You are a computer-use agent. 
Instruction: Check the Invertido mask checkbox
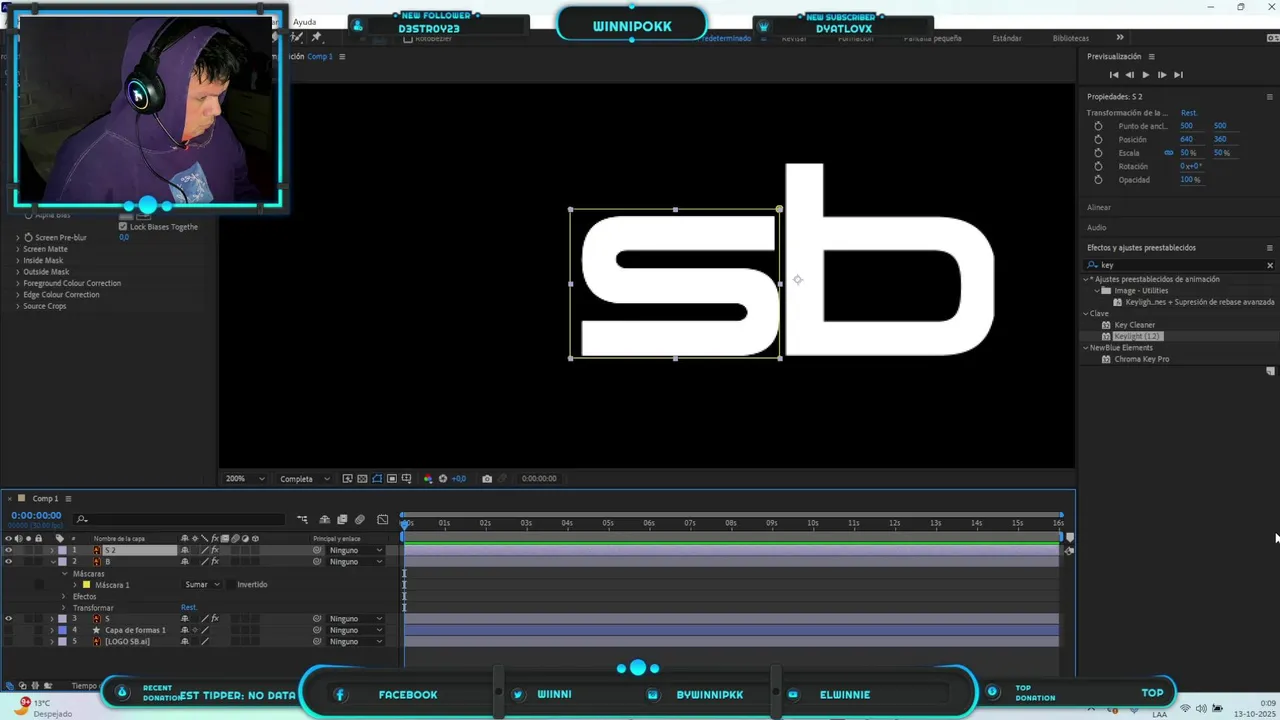(230, 585)
